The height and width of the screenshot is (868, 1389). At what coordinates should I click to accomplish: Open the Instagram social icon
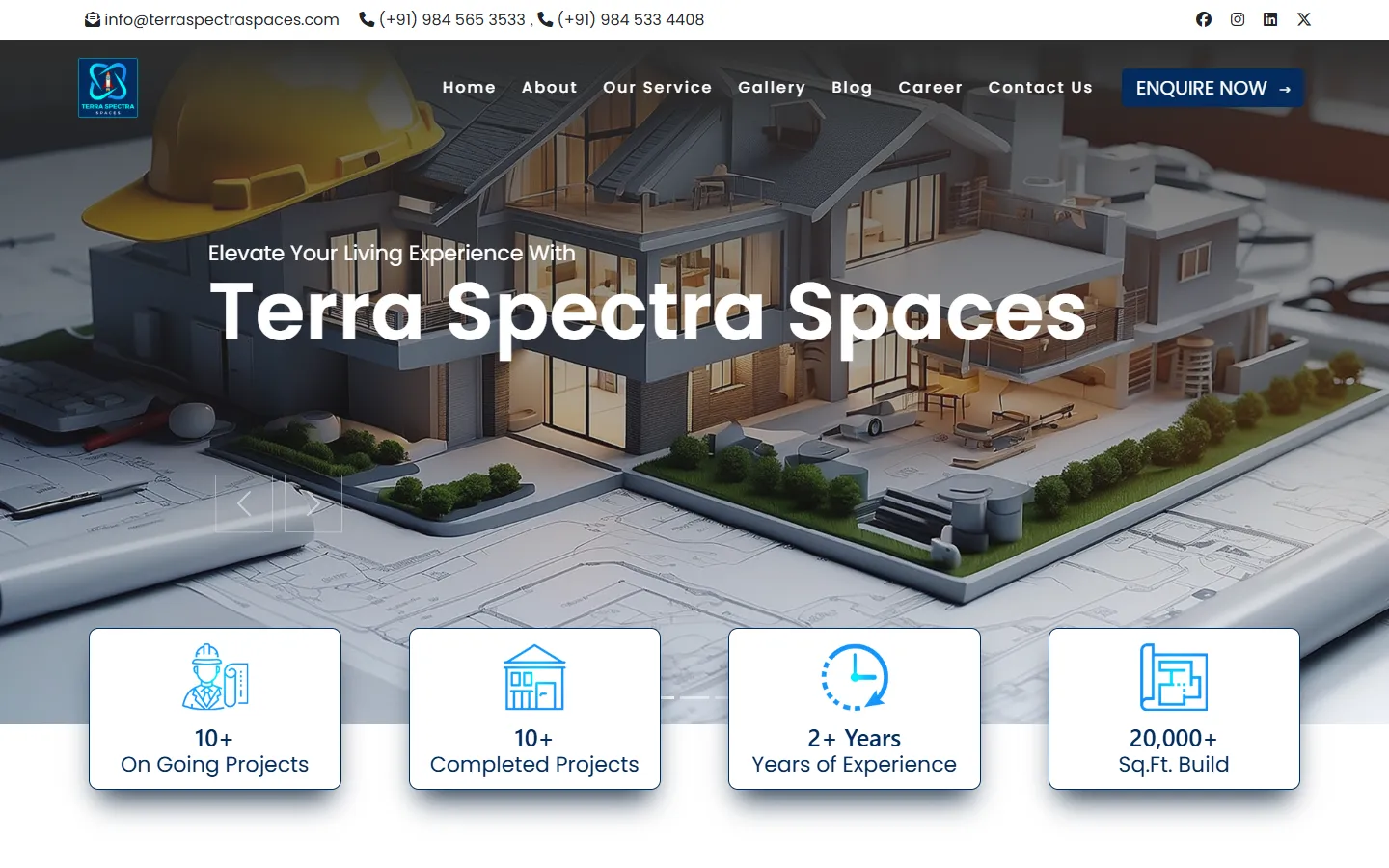pyautogui.click(x=1238, y=19)
